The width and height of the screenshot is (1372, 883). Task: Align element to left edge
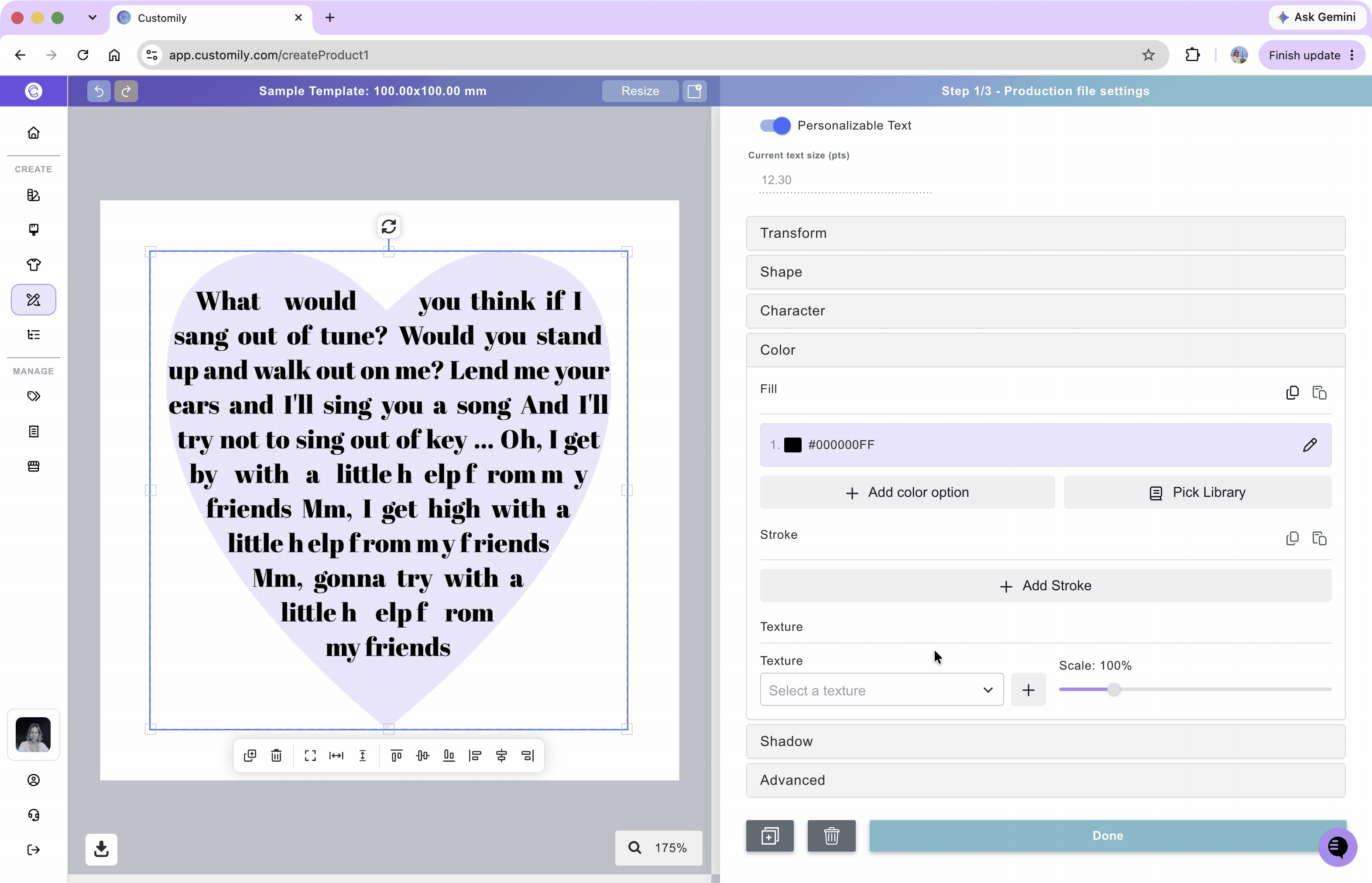475,756
